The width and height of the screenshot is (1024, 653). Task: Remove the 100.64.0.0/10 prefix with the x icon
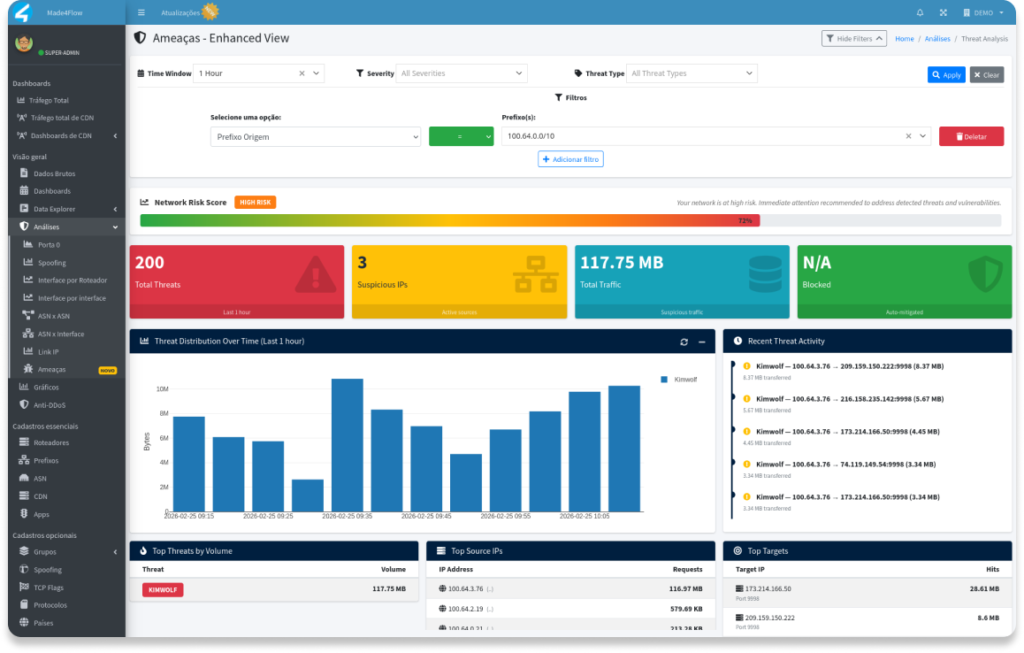pyautogui.click(x=909, y=136)
